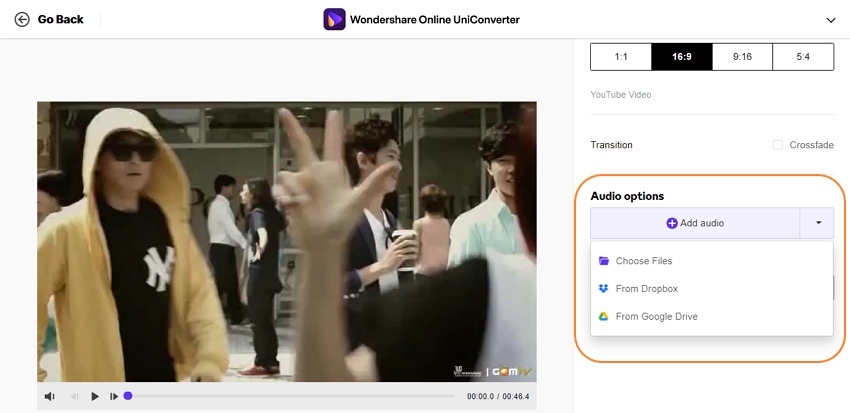Screen dimensions: 850x413
Task: Click the 00:00.0 / 00:46.4 time display
Action: [498, 397]
